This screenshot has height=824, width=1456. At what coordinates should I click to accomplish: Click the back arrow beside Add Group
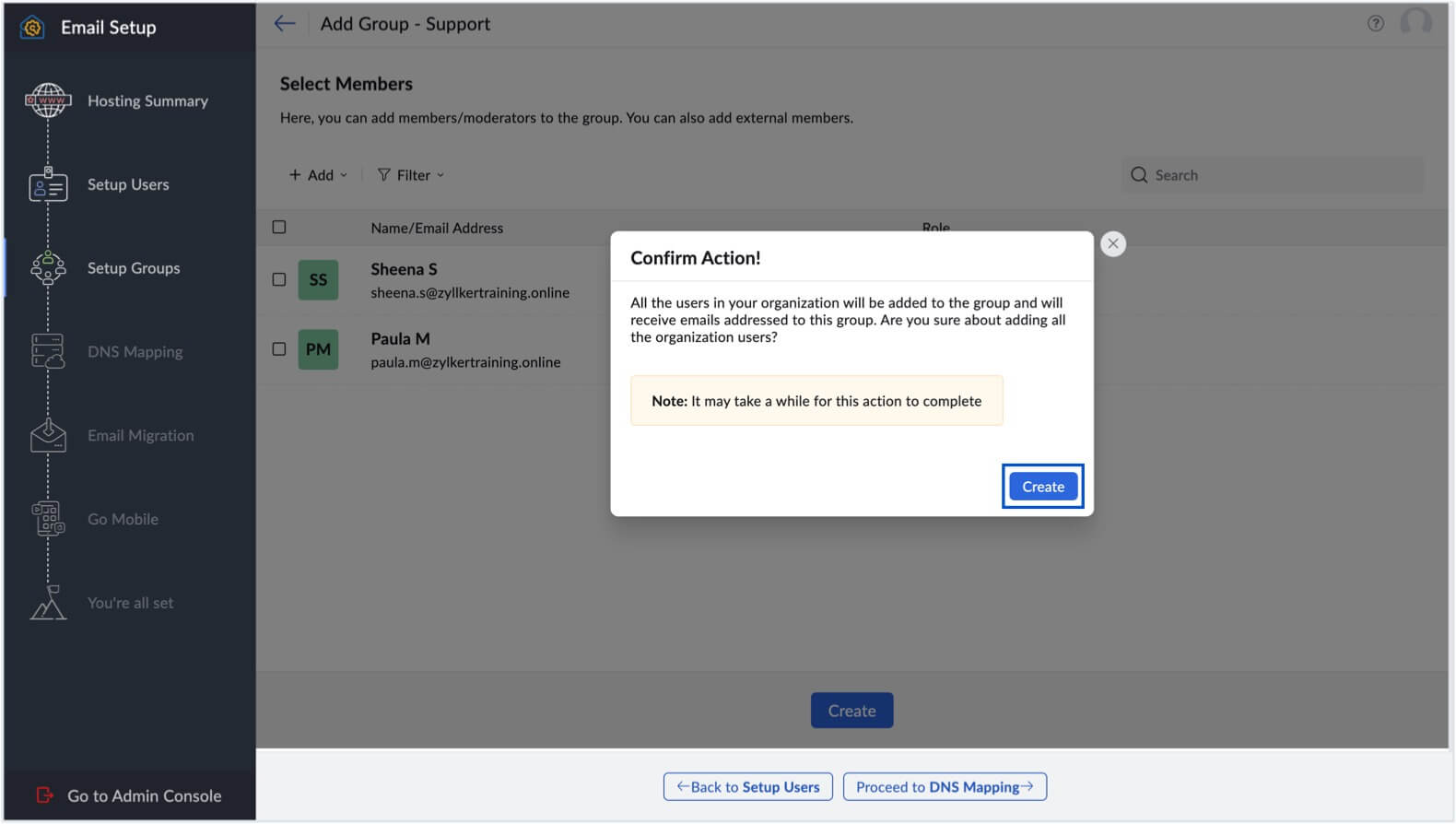285,24
